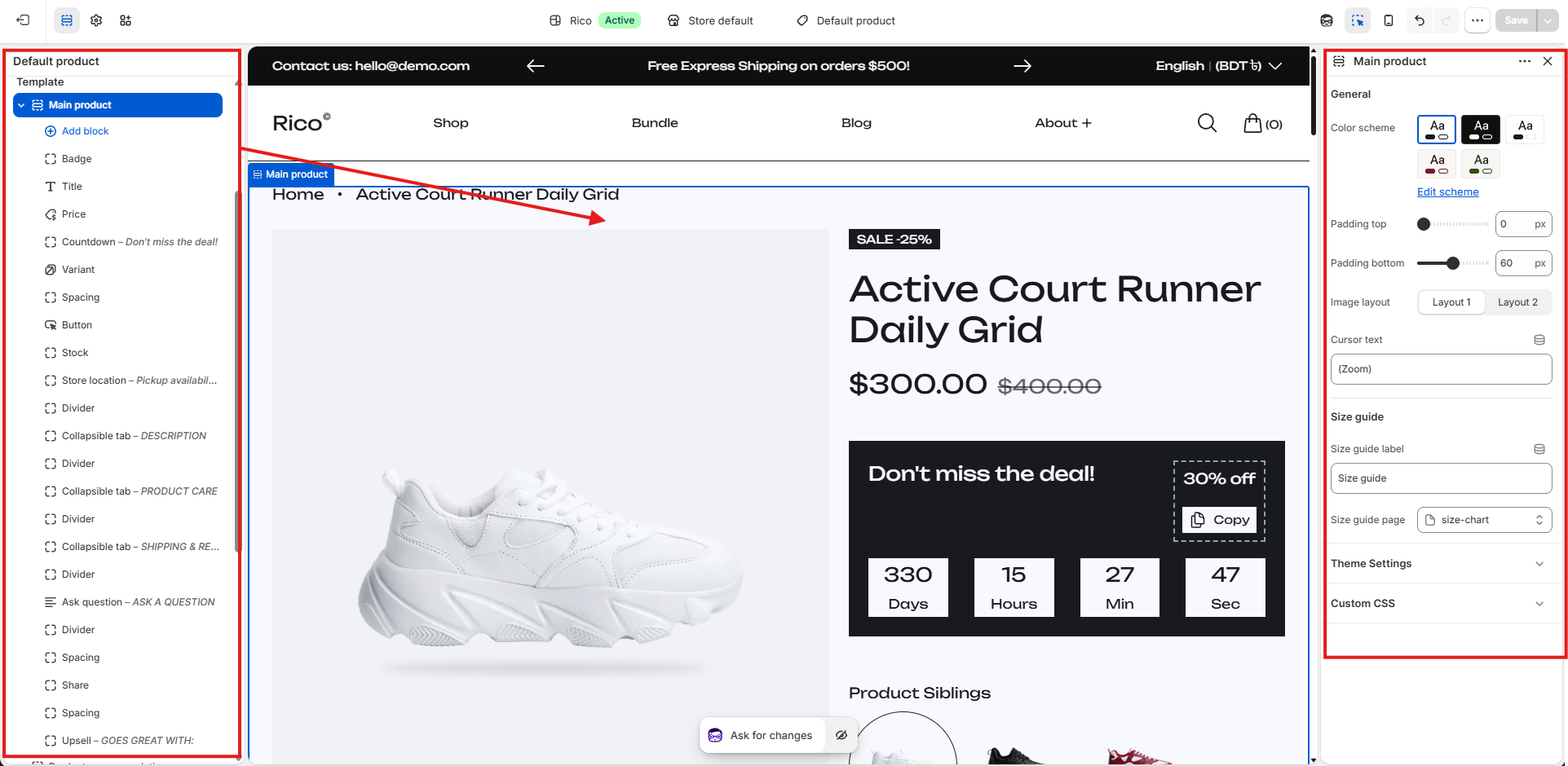Adjust the Padding top slider

pyautogui.click(x=1453, y=224)
